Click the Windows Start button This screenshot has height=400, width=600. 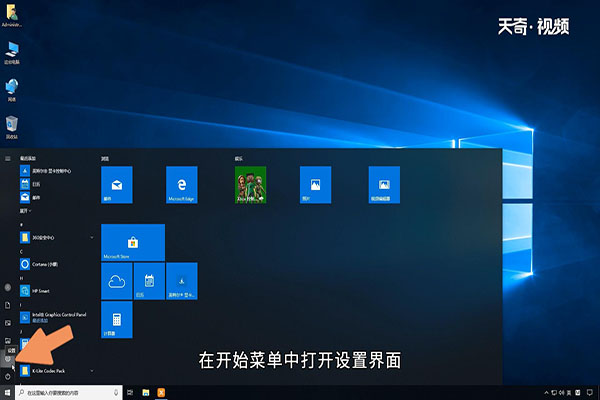7,393
